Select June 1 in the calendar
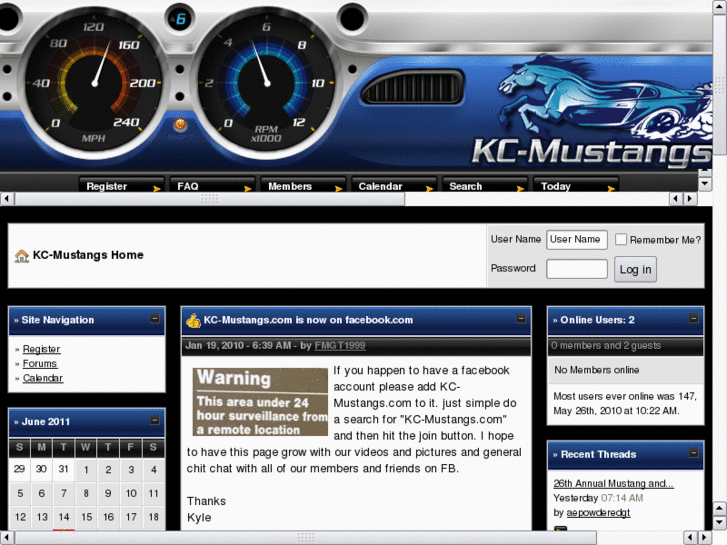The width and height of the screenshot is (727, 545). coord(86,469)
